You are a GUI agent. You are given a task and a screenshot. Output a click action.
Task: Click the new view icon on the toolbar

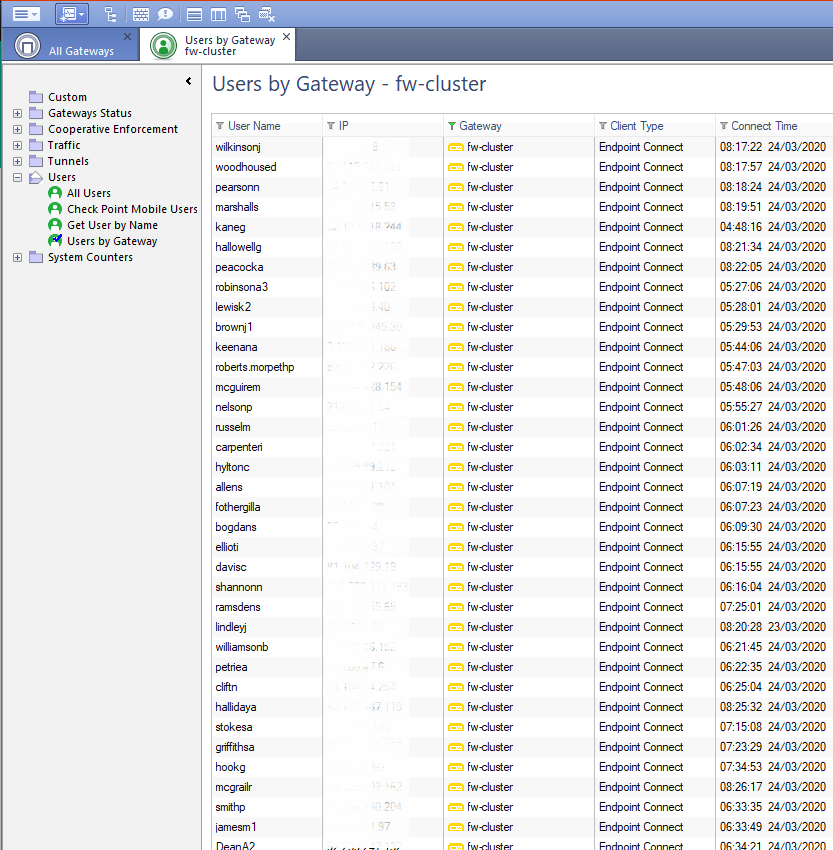(x=70, y=13)
